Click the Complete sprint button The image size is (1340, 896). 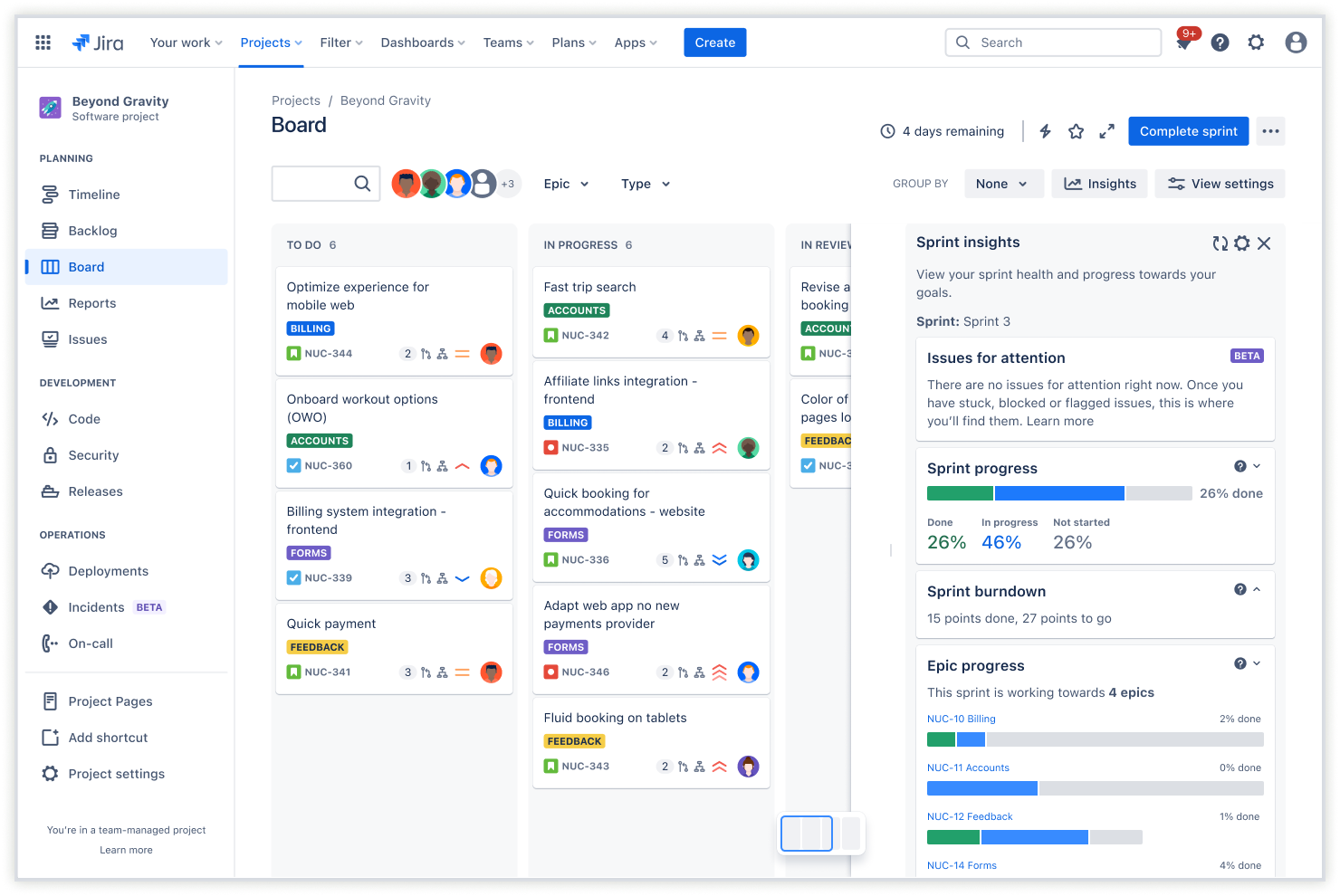click(1188, 130)
